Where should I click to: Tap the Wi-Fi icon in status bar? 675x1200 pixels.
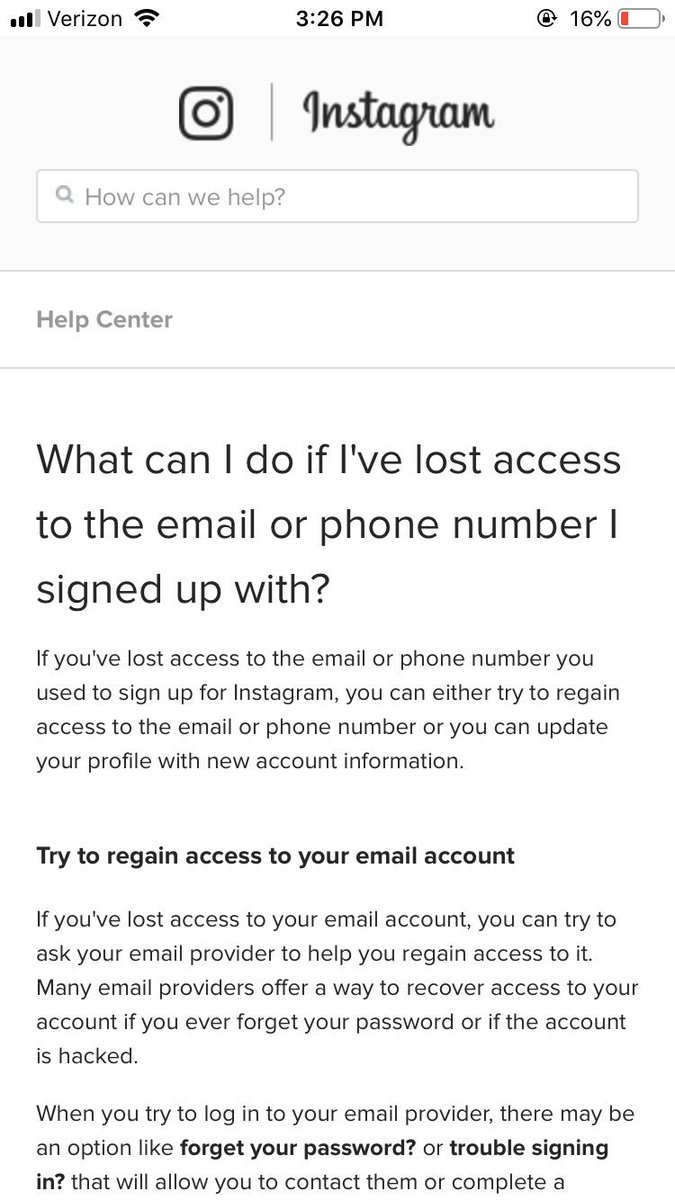[148, 18]
